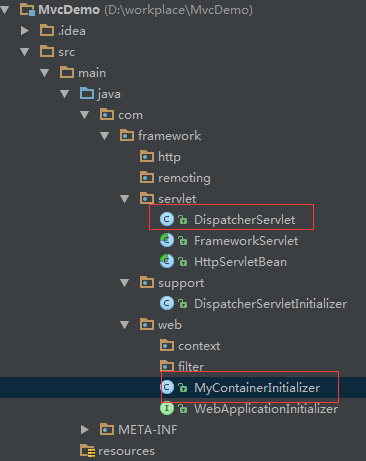Click the support package icon
The height and width of the screenshot is (461, 366).
(147, 282)
